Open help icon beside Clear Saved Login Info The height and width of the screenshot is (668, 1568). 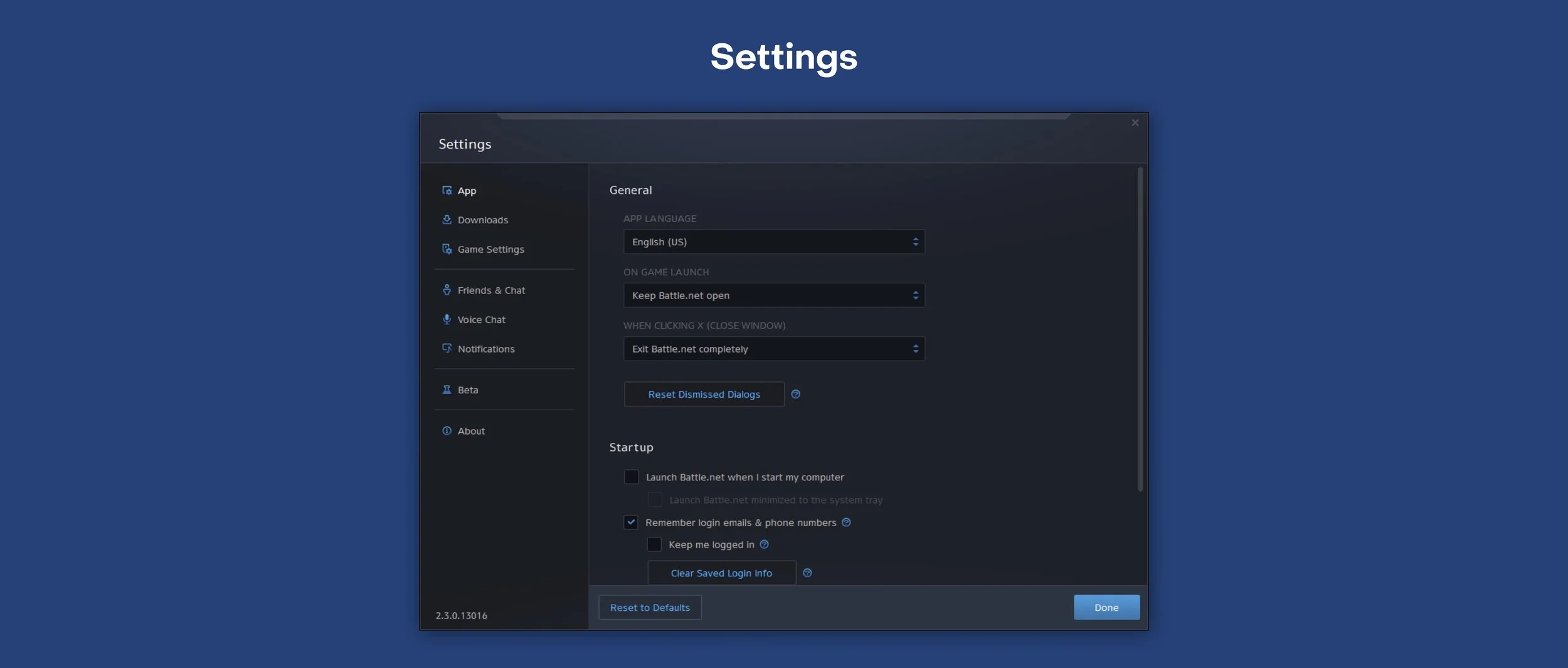point(807,573)
